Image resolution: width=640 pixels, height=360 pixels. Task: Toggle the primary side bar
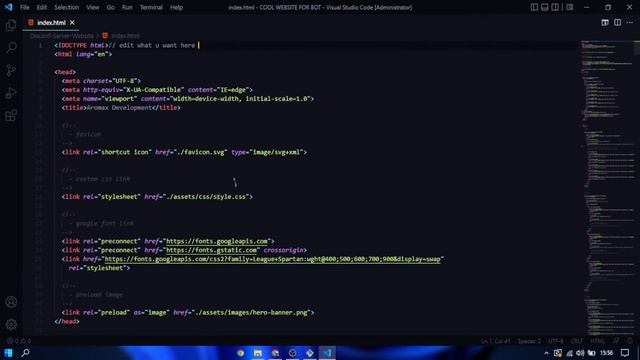534,7
